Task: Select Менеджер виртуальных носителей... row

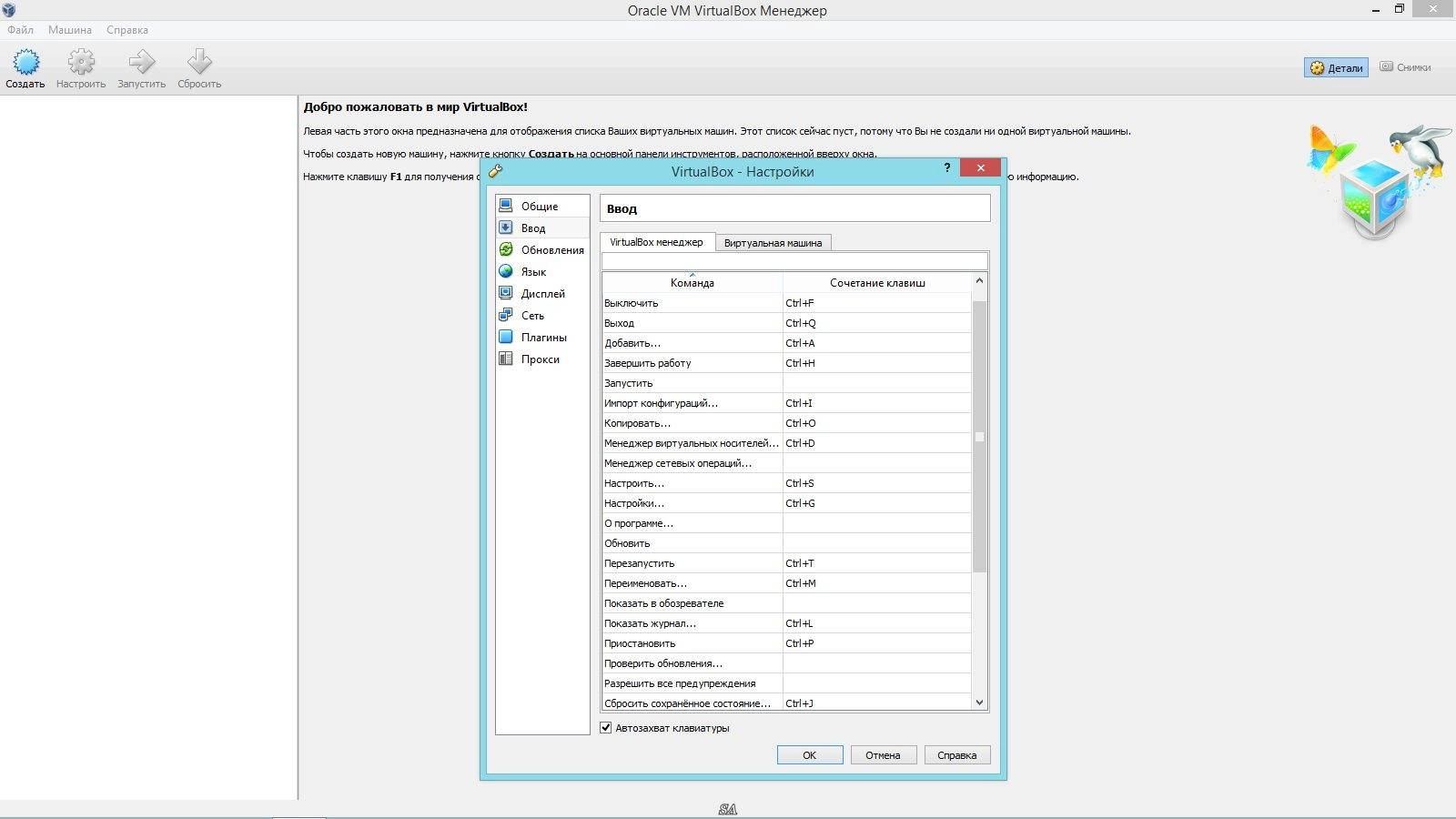Action: (x=787, y=443)
